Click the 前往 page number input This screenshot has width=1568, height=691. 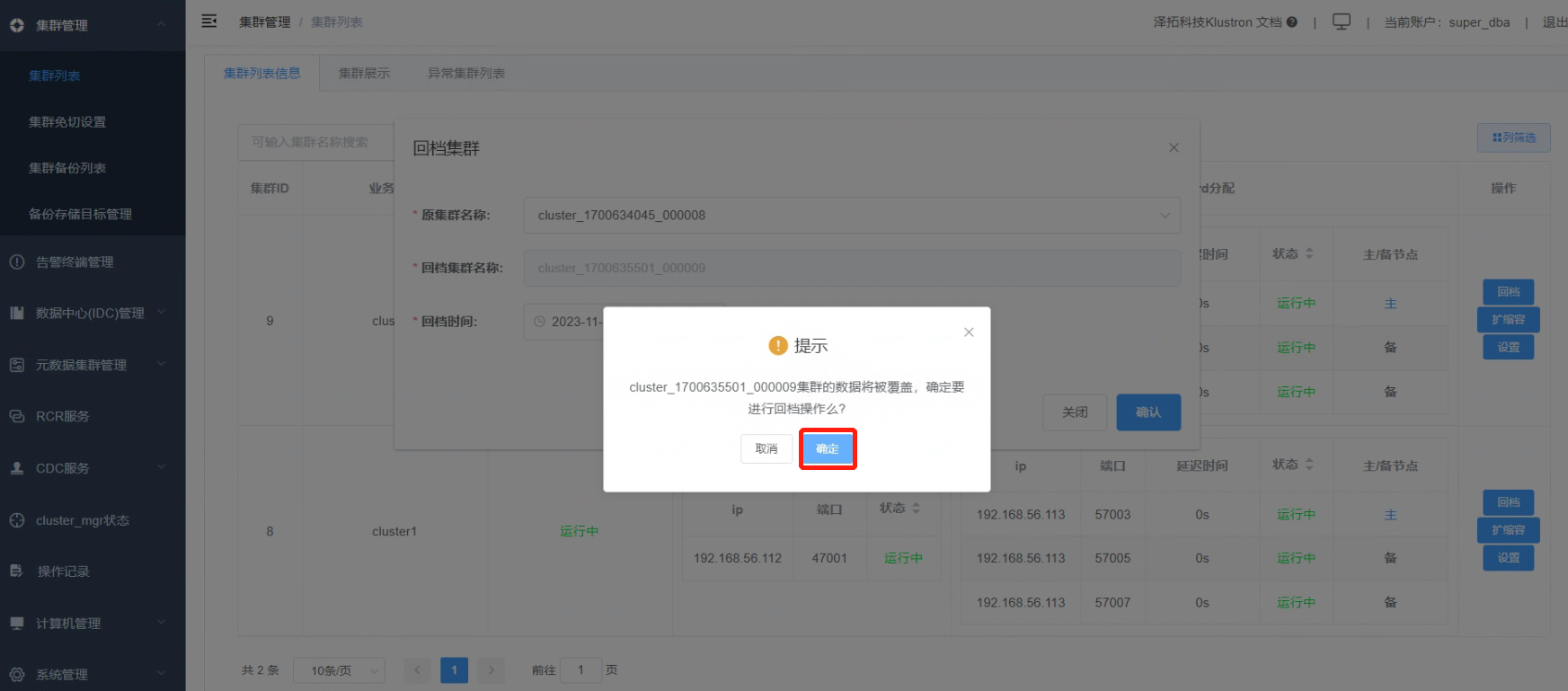(x=580, y=670)
